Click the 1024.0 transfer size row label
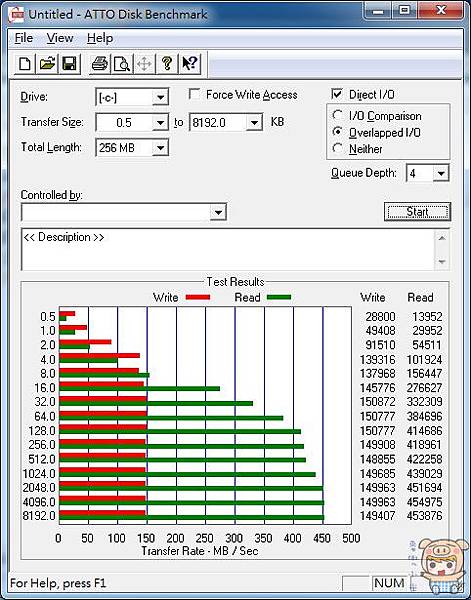 (x=39, y=474)
